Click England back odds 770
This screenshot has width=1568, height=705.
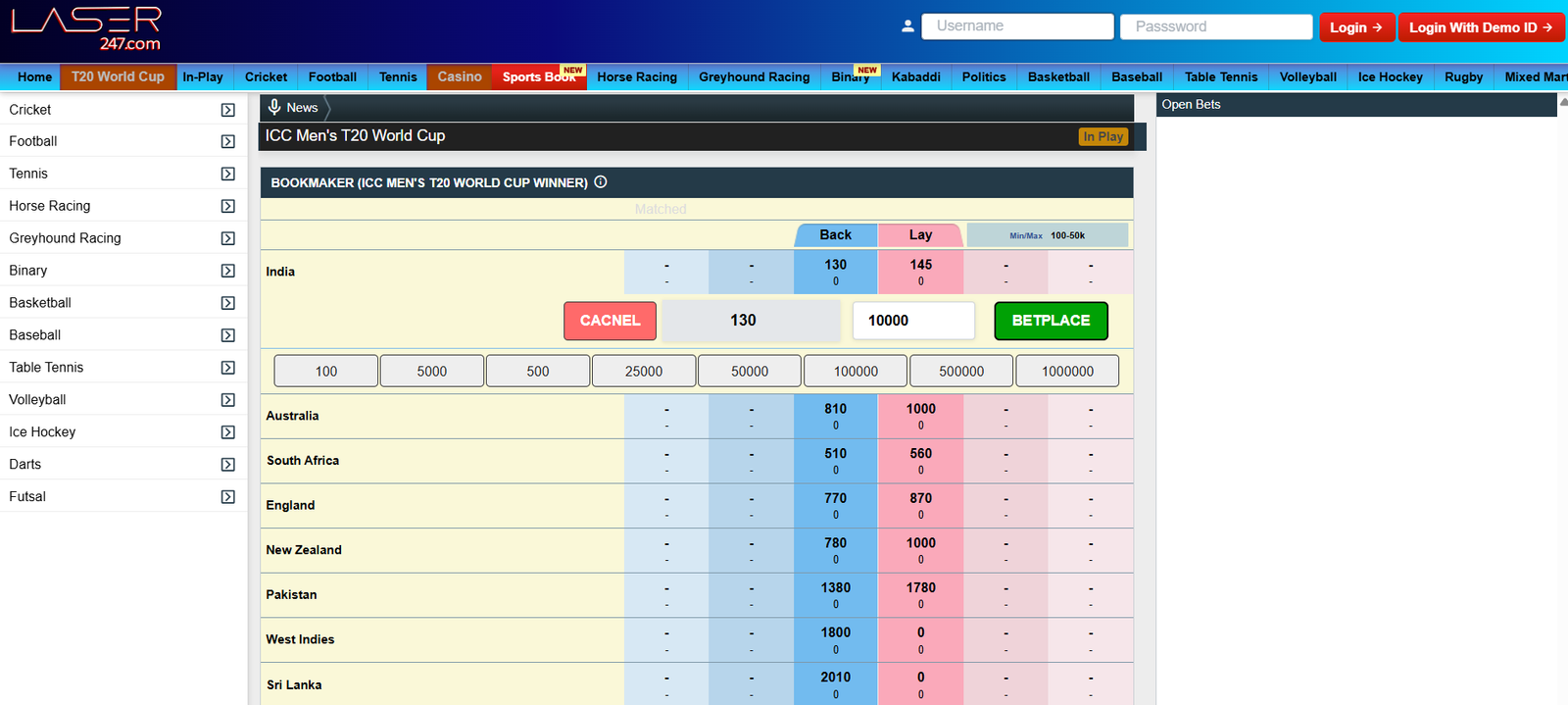point(836,506)
